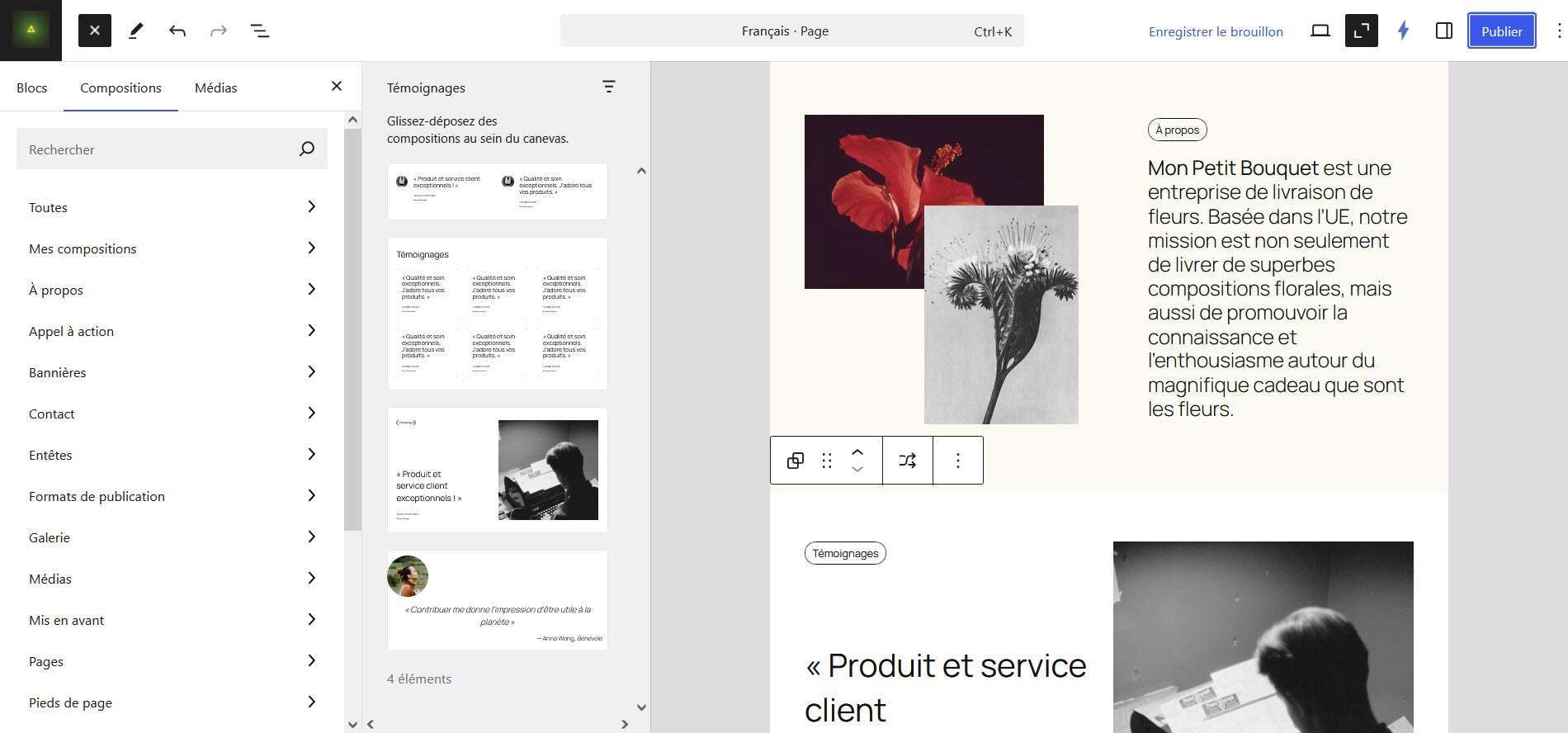Click patterns list scroll up arrow

641,171
